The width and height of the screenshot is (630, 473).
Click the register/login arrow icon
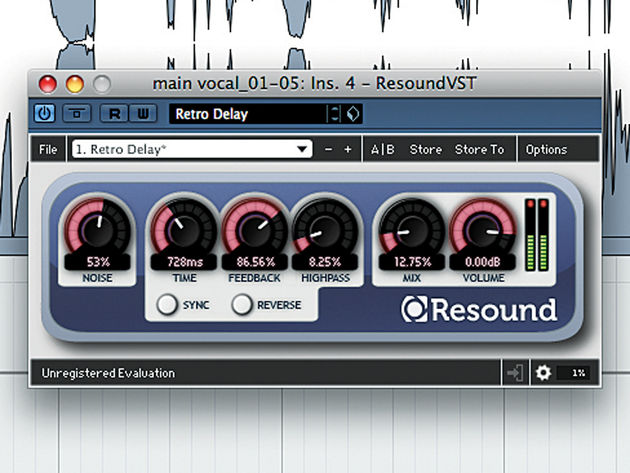click(515, 373)
